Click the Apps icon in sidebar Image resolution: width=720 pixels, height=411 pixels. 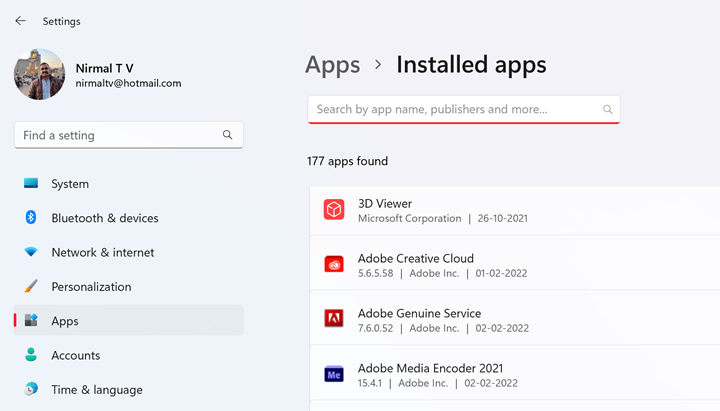31,320
